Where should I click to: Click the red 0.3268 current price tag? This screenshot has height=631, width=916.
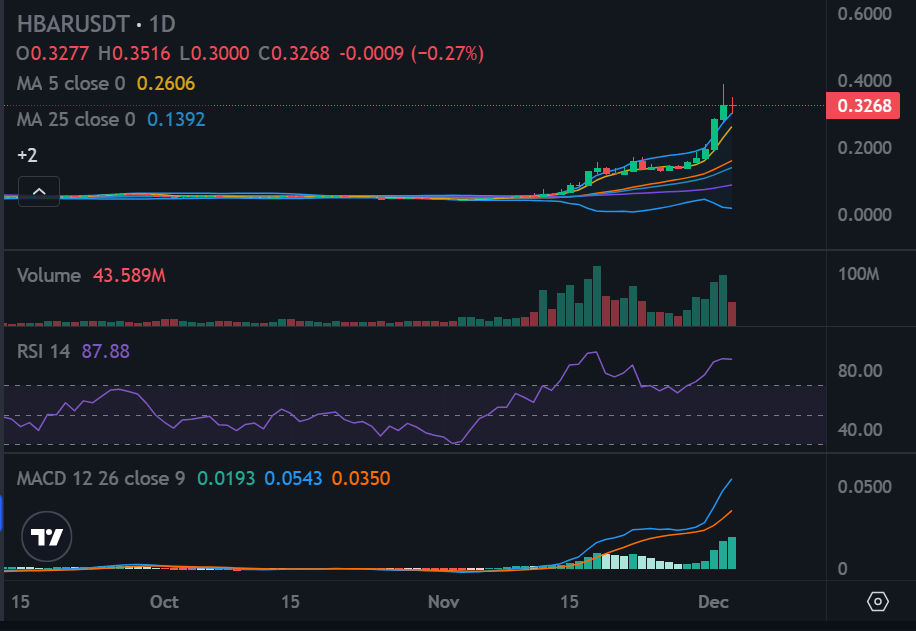(863, 106)
